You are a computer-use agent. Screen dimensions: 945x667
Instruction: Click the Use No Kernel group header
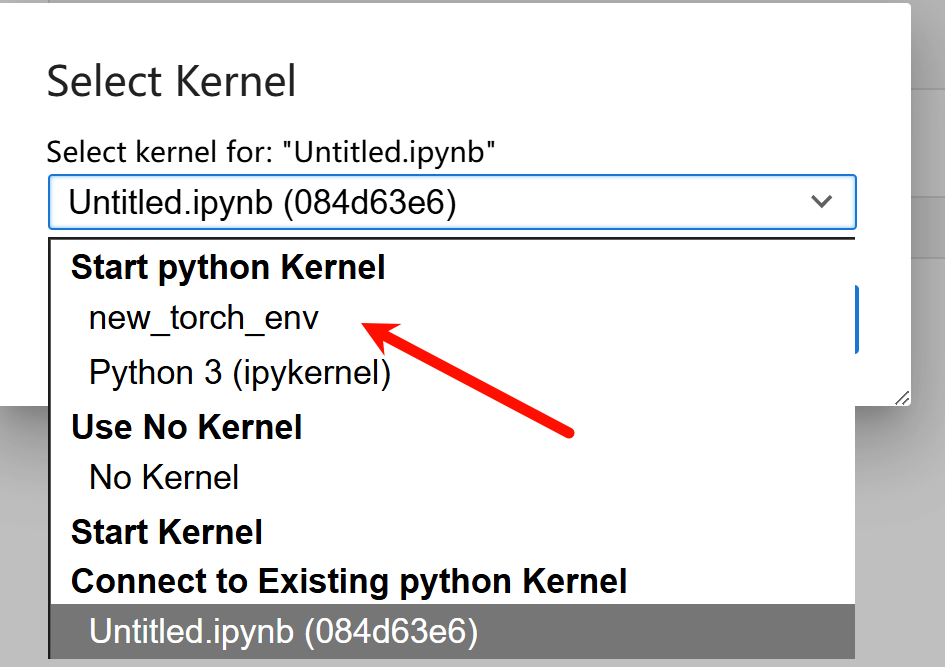(x=186, y=427)
